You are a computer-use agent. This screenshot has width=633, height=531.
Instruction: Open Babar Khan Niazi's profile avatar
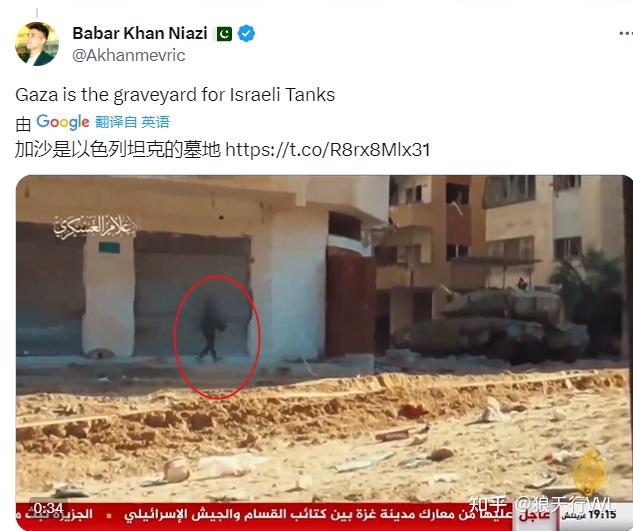point(37,44)
